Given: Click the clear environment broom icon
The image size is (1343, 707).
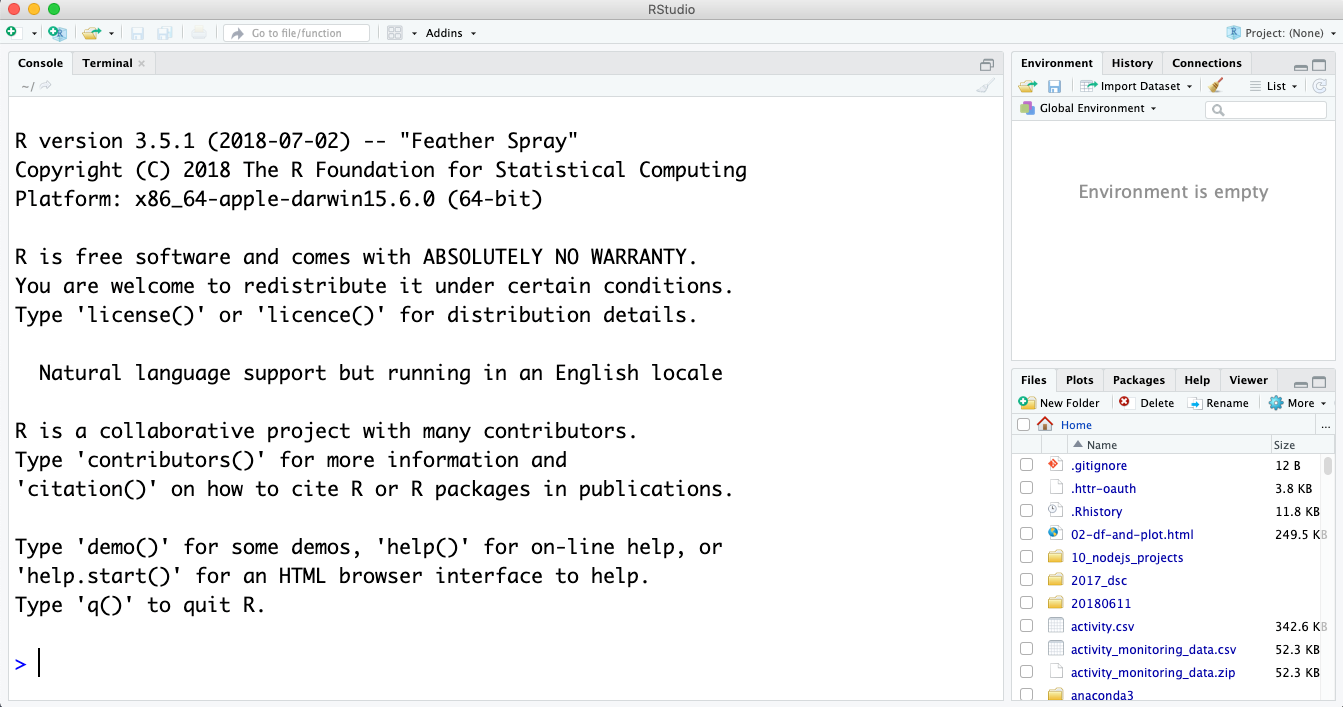Looking at the screenshot, I should tap(1216, 86).
